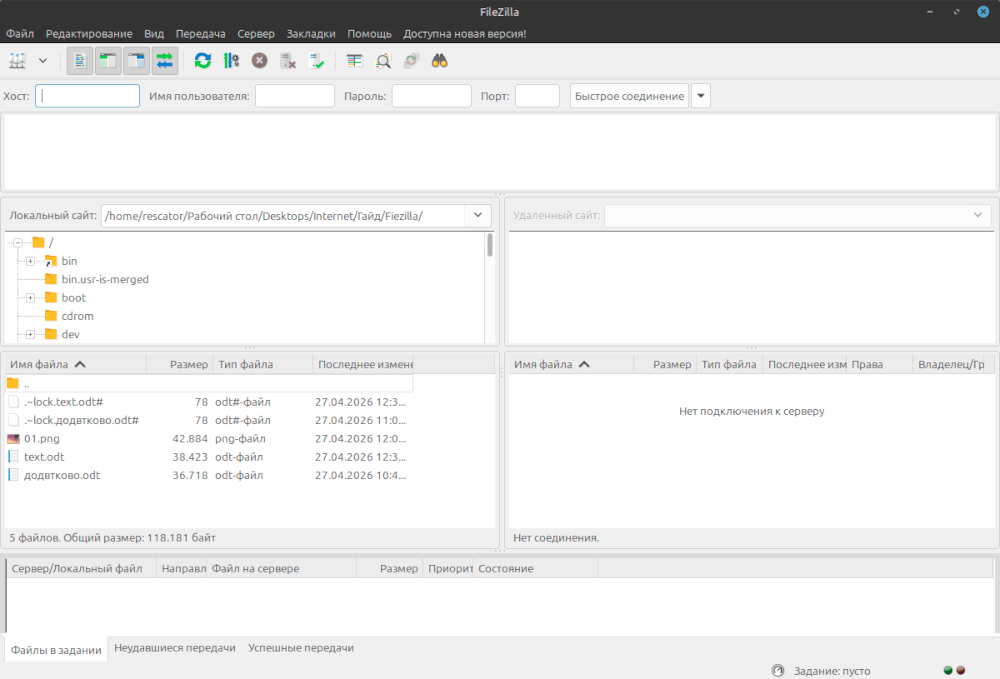Screen dimensions: 1000x679
Task: Click the Локальный сайт path field
Action: coord(283,215)
